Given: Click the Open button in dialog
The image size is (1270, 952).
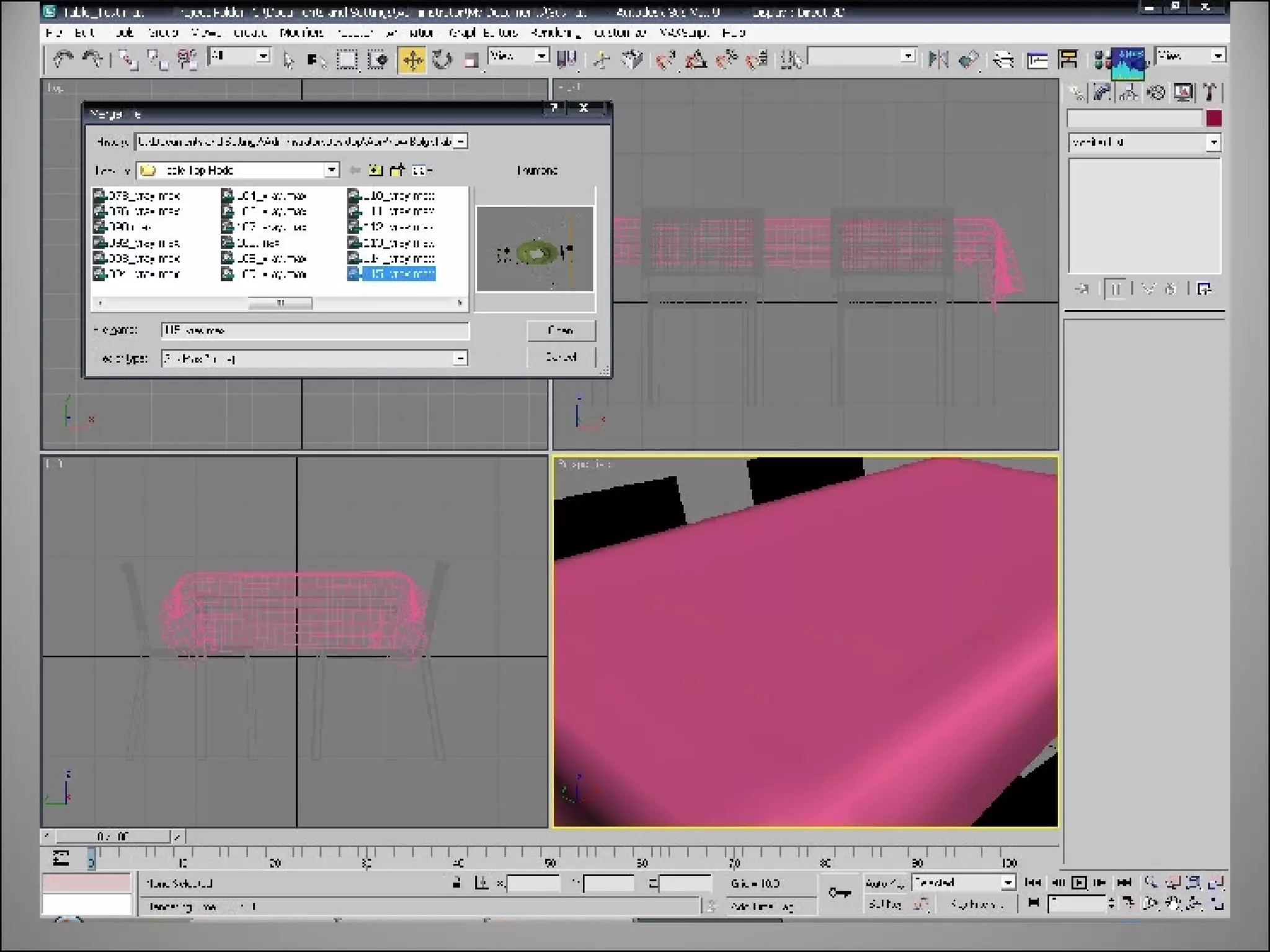Looking at the screenshot, I should (561, 330).
